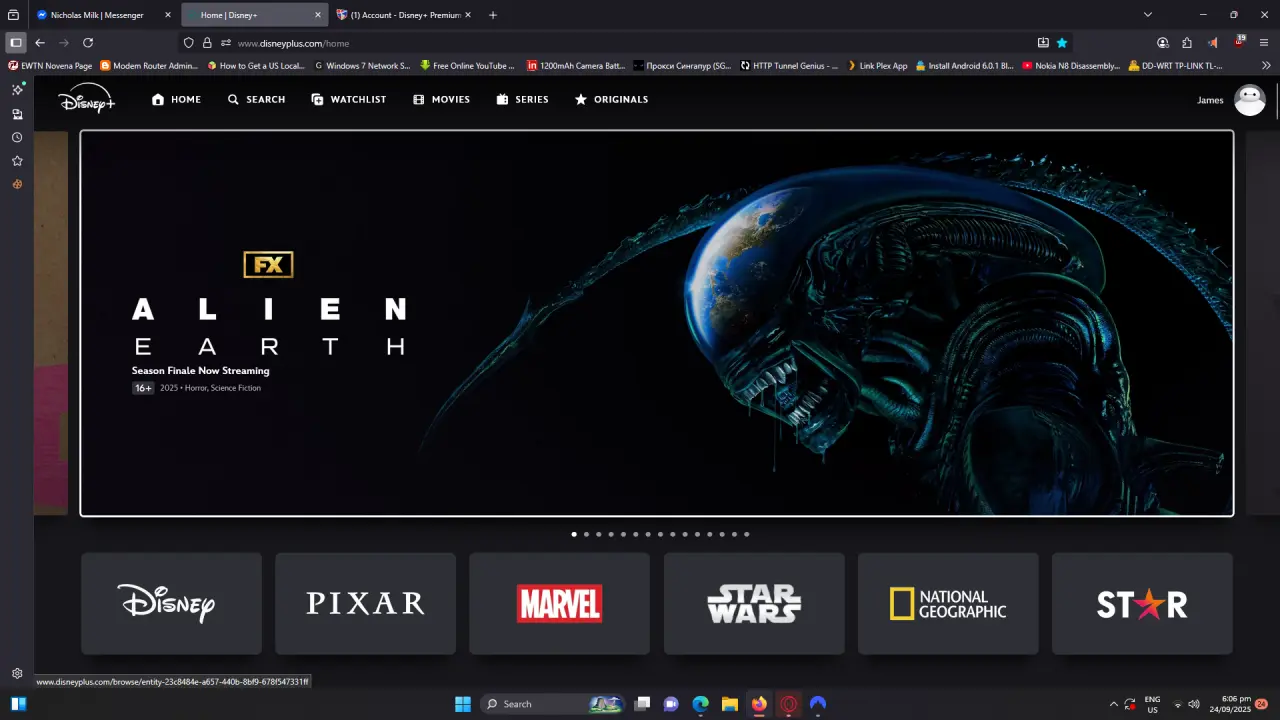Switch to the Nicholas Milk Messenger tab
This screenshot has width=1280, height=720.
click(103, 15)
